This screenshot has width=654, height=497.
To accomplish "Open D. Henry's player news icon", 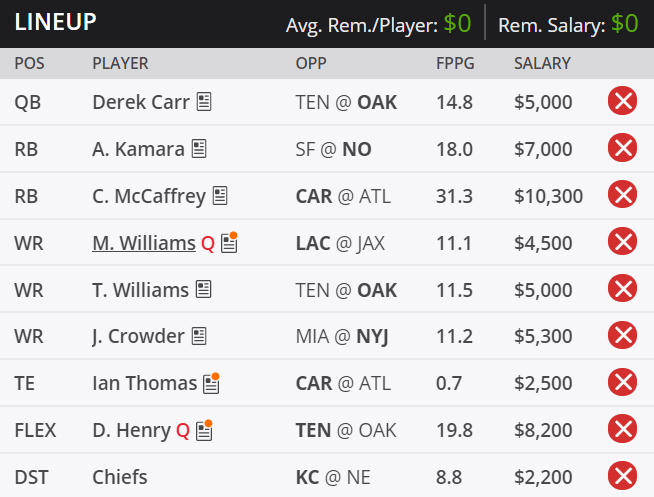I will pyautogui.click(x=204, y=430).
